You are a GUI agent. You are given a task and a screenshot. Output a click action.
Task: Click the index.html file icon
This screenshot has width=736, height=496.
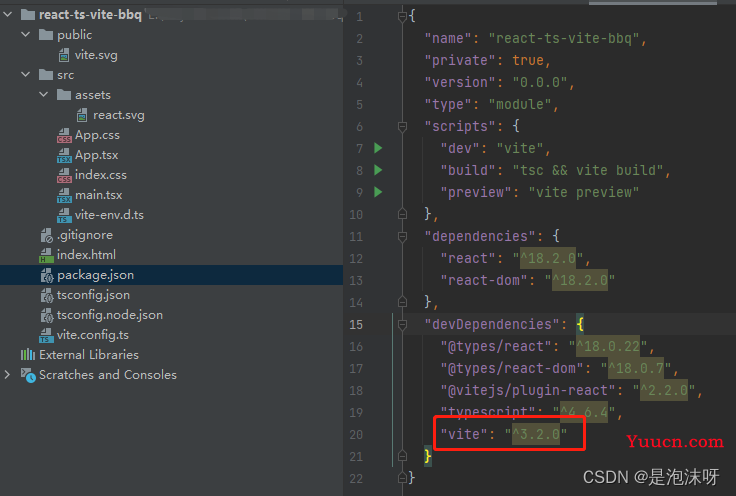[46, 255]
